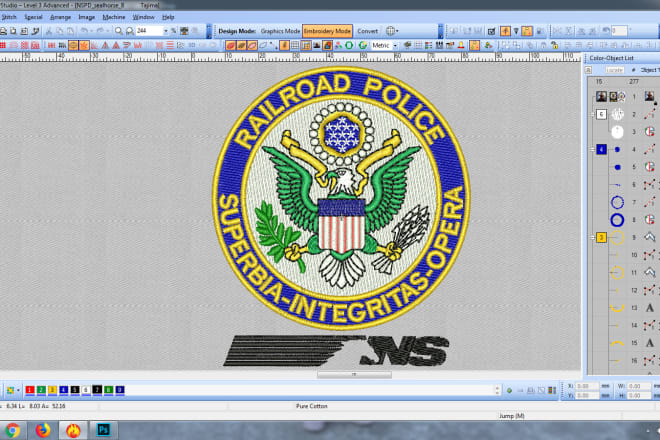Click the padlock lock icon
Viewport: 660px width, 440px height.
pyautogui.click(x=554, y=45)
